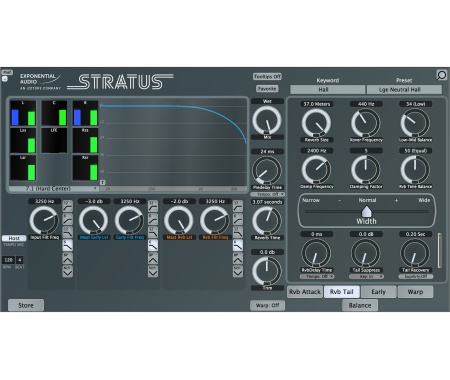
Task: Click the Rvb Time Balance knob
Action: click(415, 170)
